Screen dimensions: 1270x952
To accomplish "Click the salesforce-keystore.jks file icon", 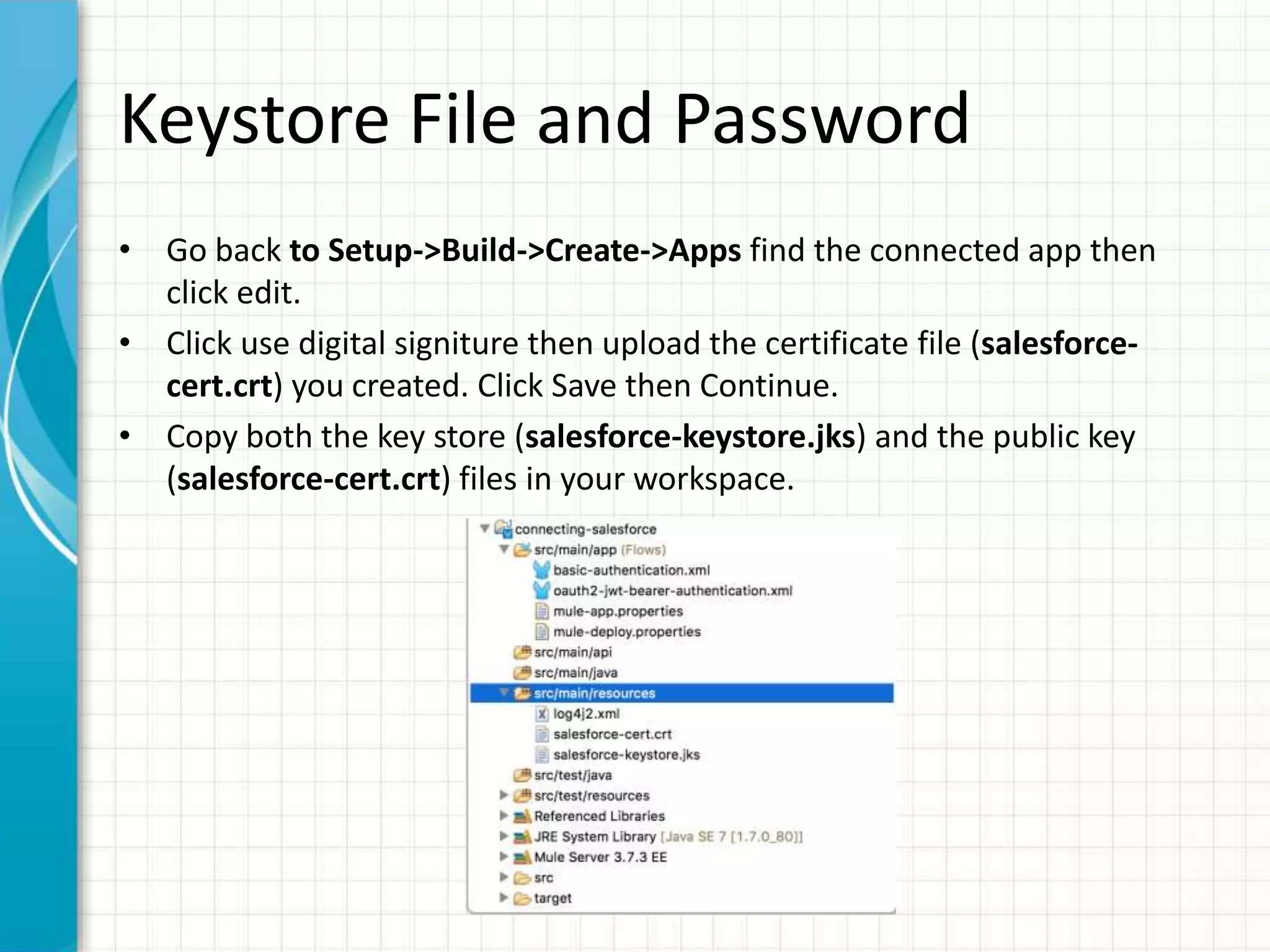I will coord(542,754).
